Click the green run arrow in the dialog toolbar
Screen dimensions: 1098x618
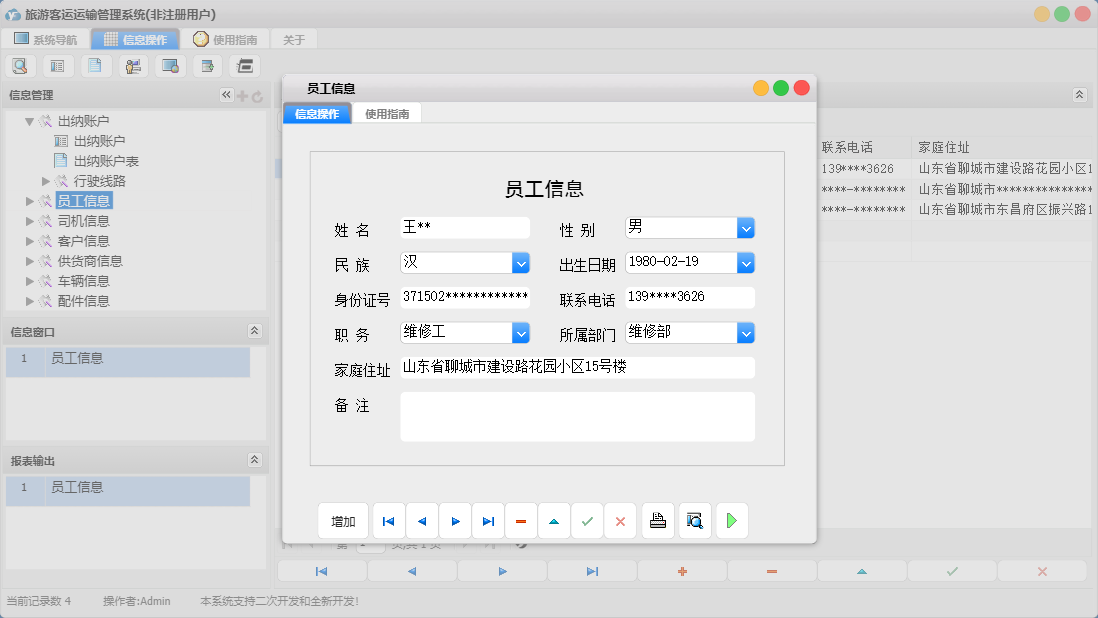[x=732, y=520]
